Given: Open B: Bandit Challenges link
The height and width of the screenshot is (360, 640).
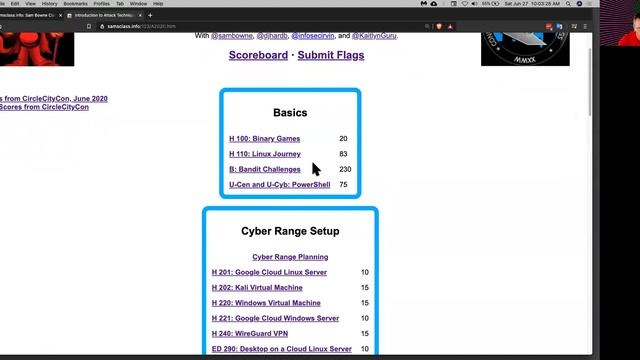Looking at the screenshot, I should click(264, 169).
